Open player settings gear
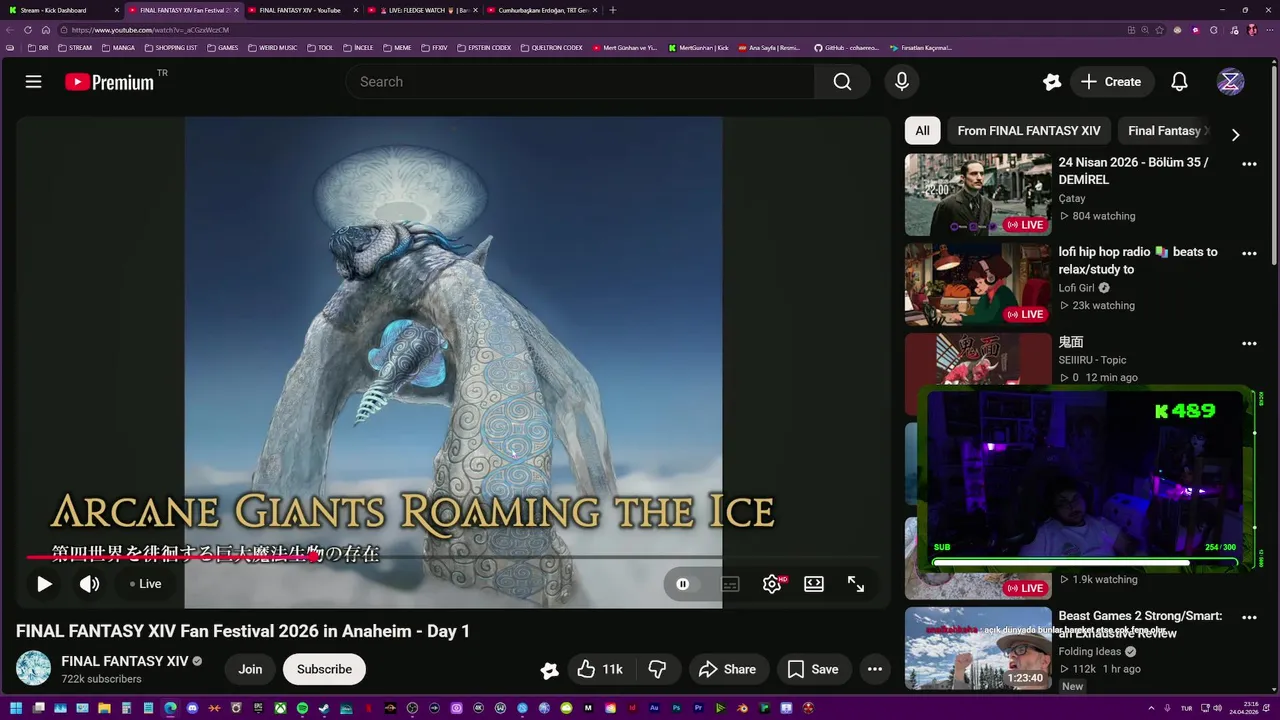 772,584
